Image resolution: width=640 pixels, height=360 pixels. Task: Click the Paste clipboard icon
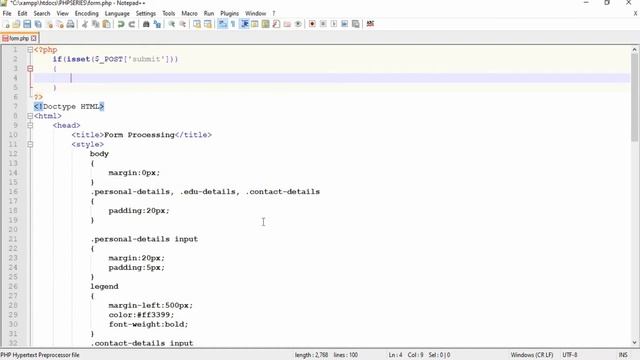[106, 24]
